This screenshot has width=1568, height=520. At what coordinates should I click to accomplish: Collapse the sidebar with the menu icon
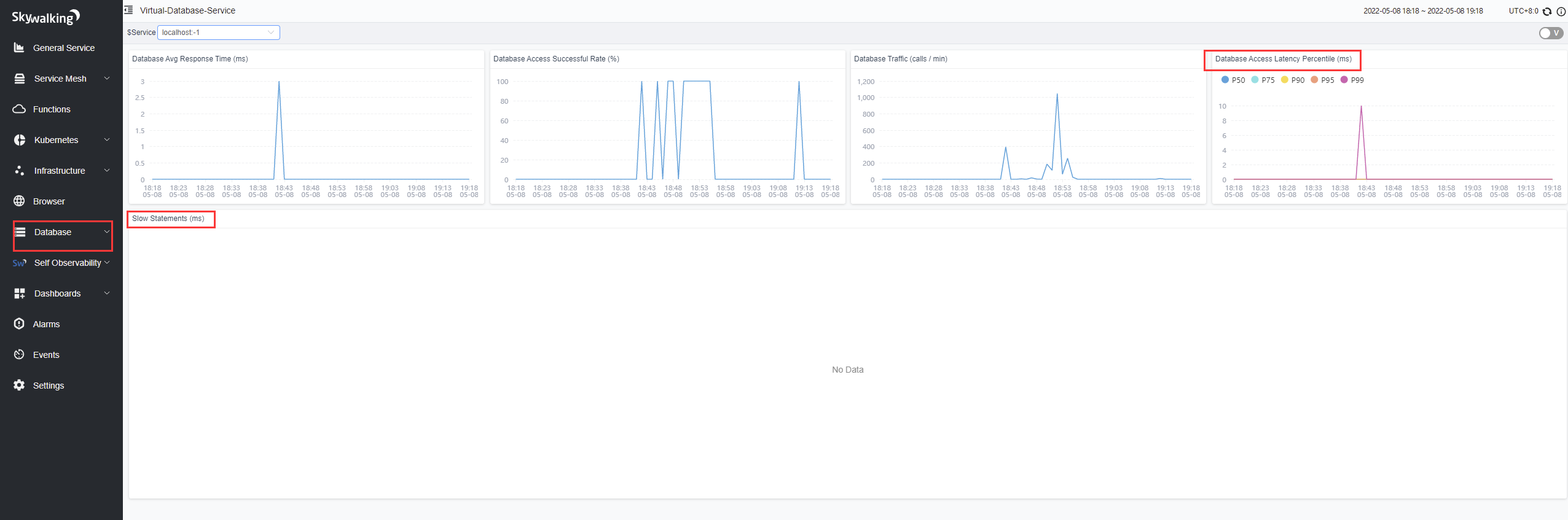129,10
